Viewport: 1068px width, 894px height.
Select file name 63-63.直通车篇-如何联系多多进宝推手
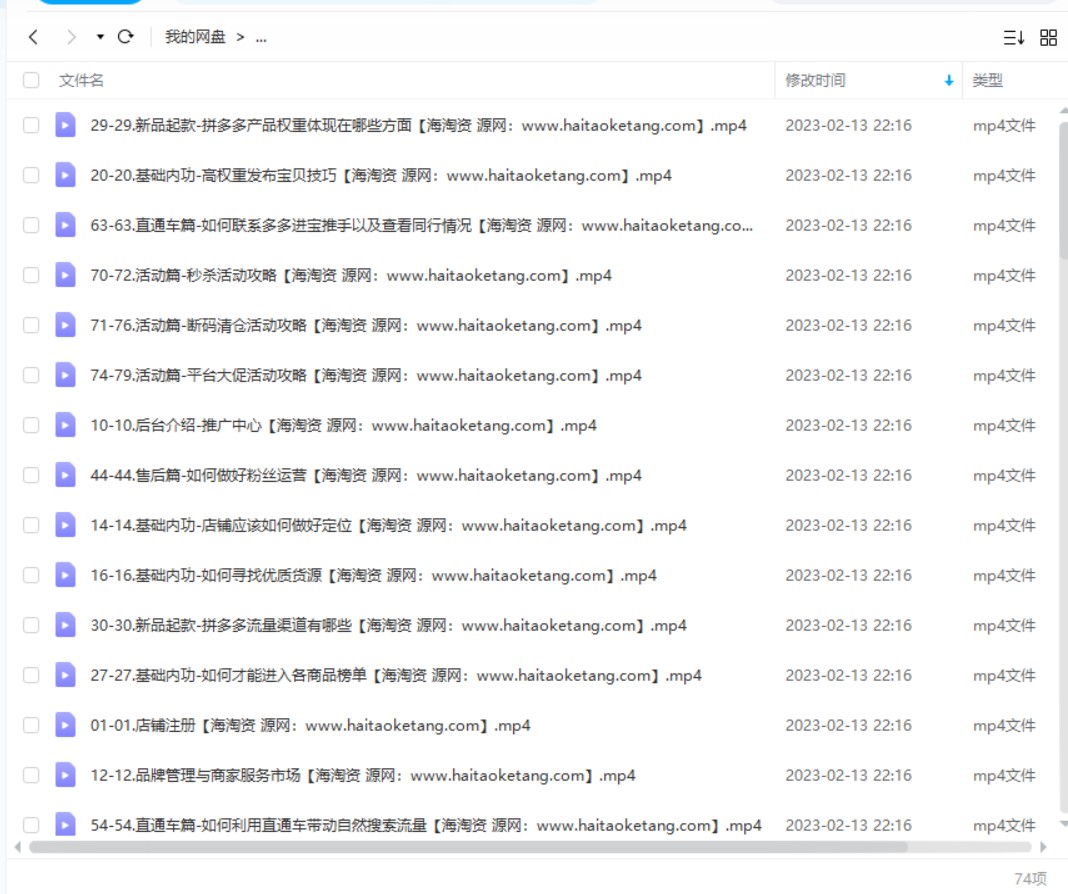point(422,225)
